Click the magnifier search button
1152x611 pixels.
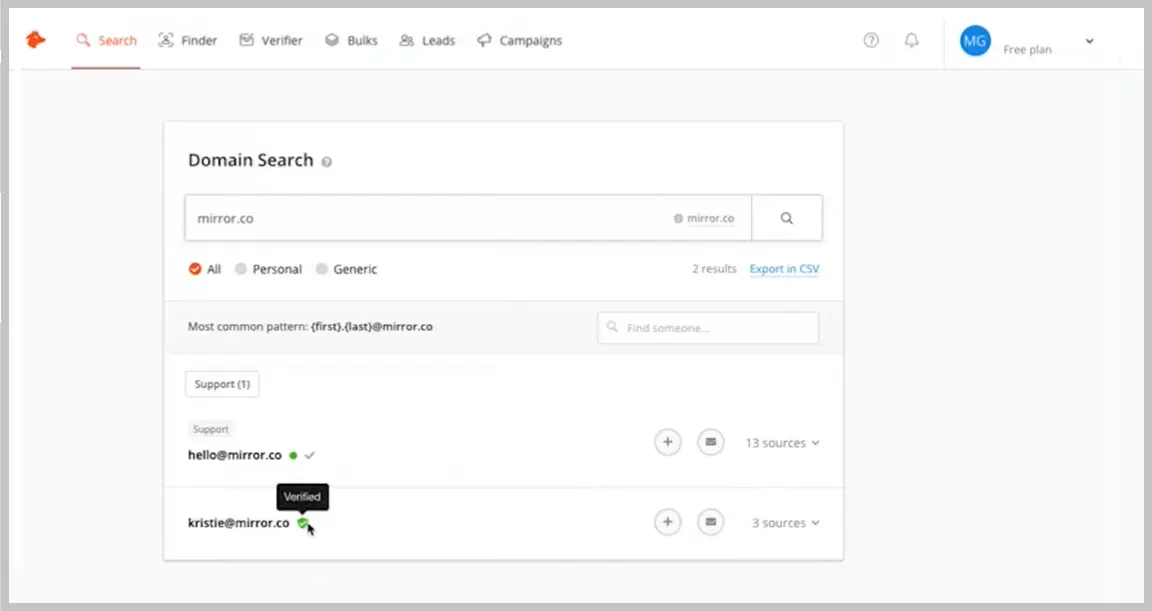787,218
